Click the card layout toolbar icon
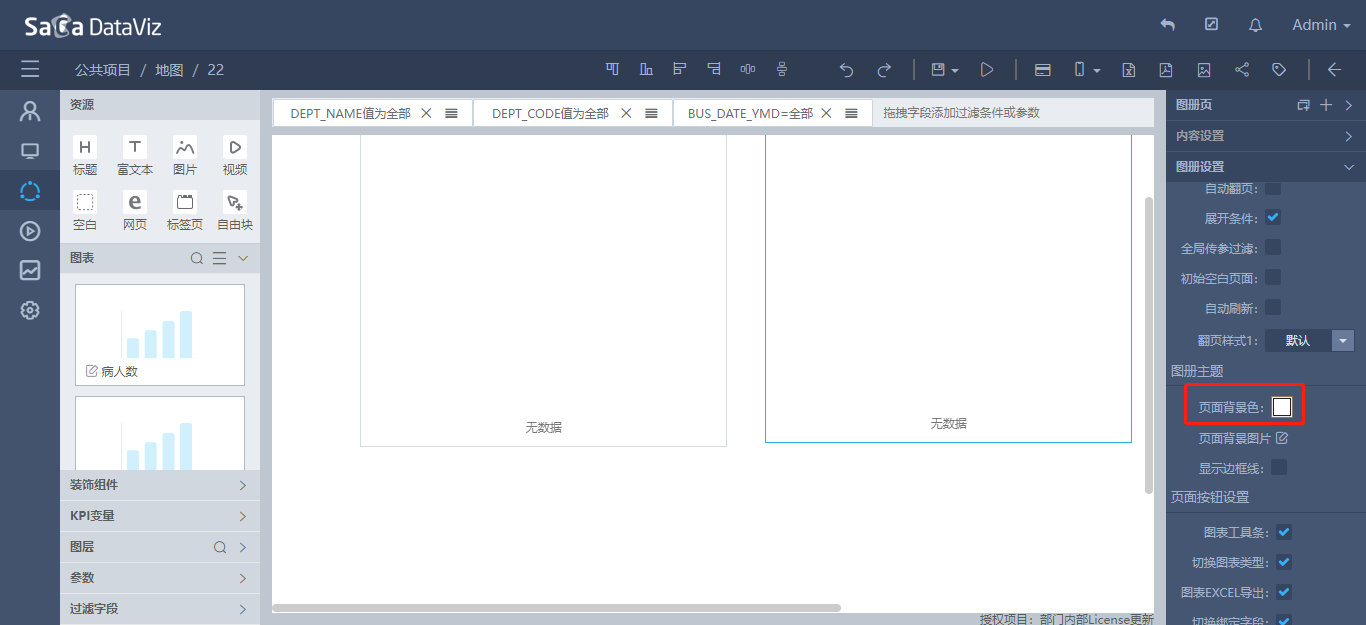Image resolution: width=1366 pixels, height=625 pixels. click(1042, 70)
